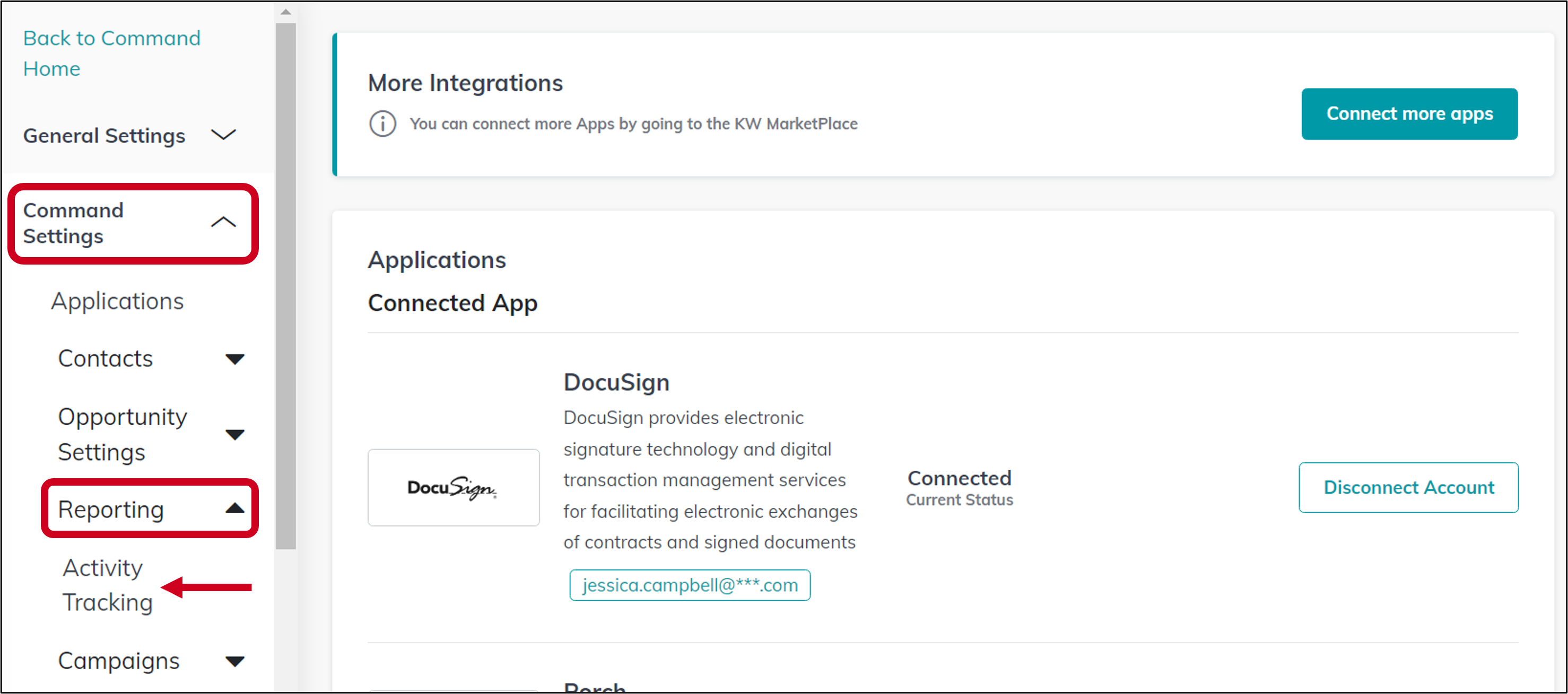The height and width of the screenshot is (694, 1568).
Task: Click the sidebar scrollbar up arrow
Action: click(x=285, y=12)
